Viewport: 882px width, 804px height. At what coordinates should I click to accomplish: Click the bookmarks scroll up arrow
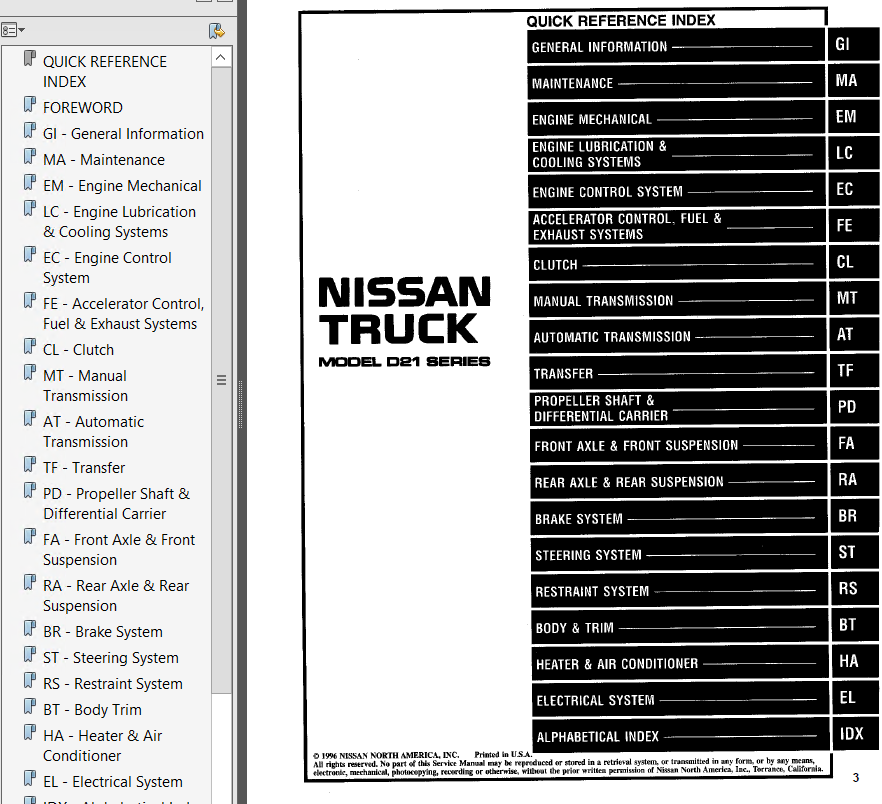click(221, 57)
